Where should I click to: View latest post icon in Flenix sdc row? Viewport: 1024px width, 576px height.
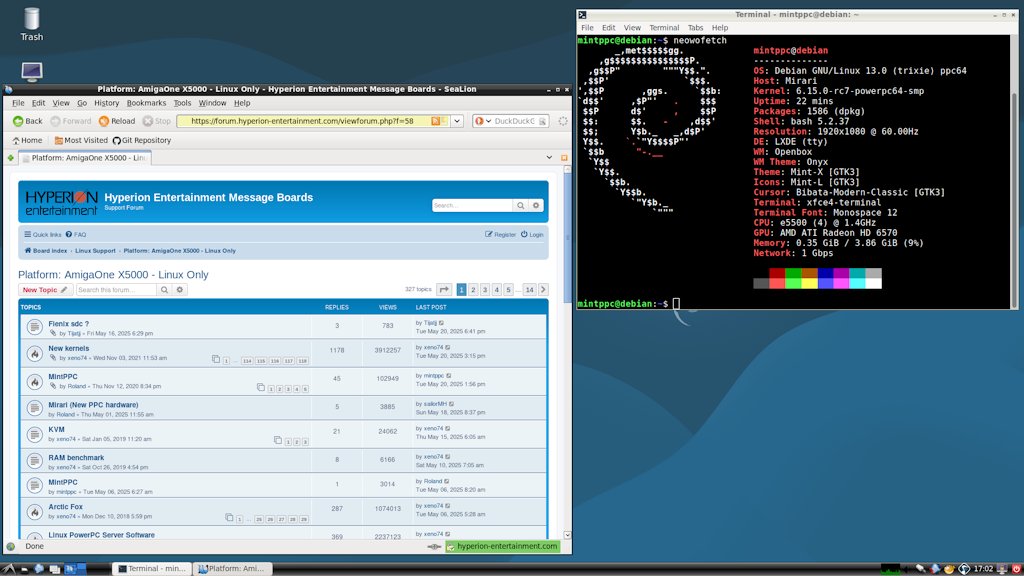coord(442,323)
